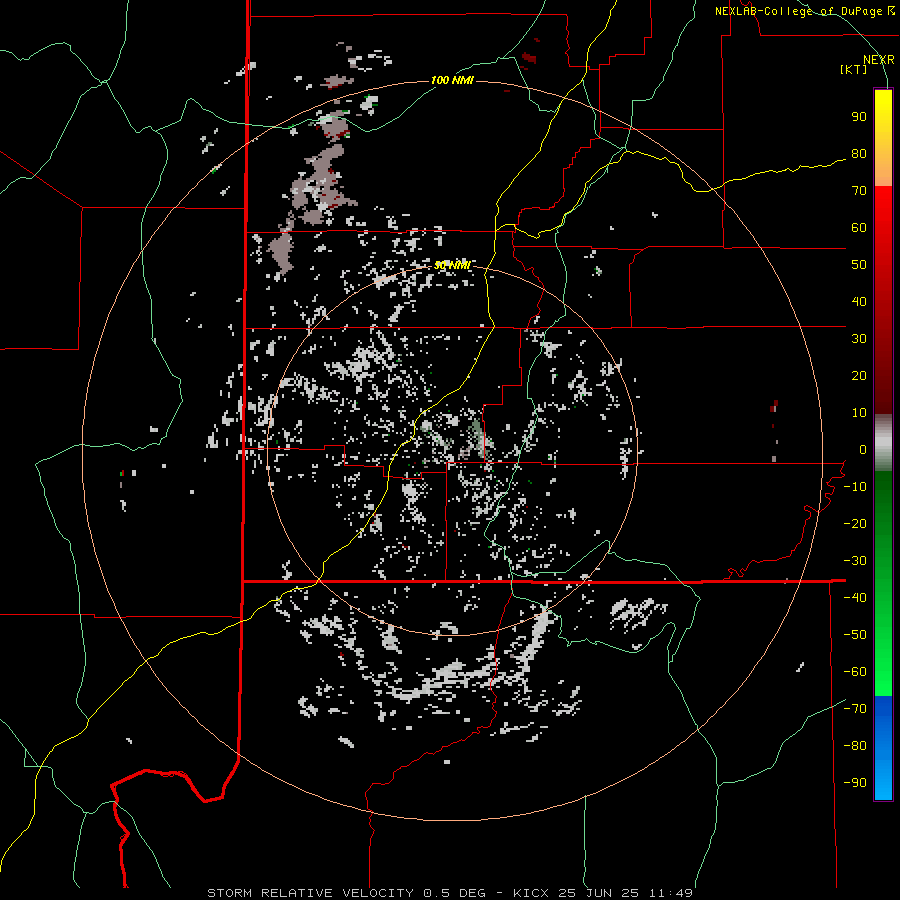Click the negative 20 scale value
This screenshot has height=900, width=900.
click(x=855, y=524)
